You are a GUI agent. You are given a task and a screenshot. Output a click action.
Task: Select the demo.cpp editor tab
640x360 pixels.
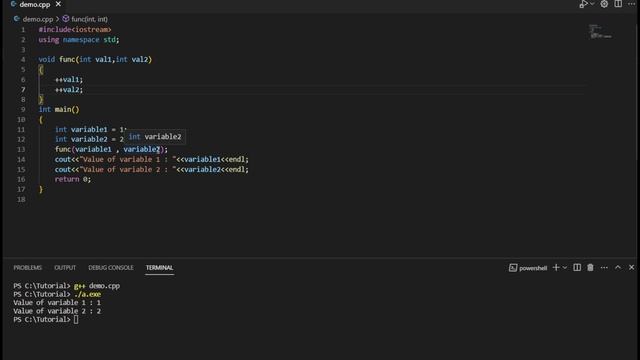pyautogui.click(x=36, y=4)
